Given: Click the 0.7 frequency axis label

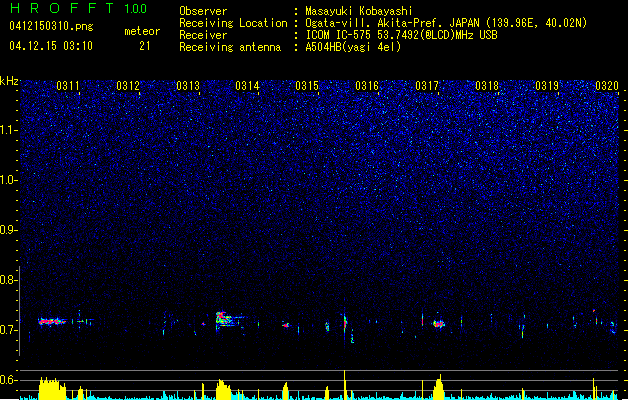Looking at the screenshot, I should 8,330.
